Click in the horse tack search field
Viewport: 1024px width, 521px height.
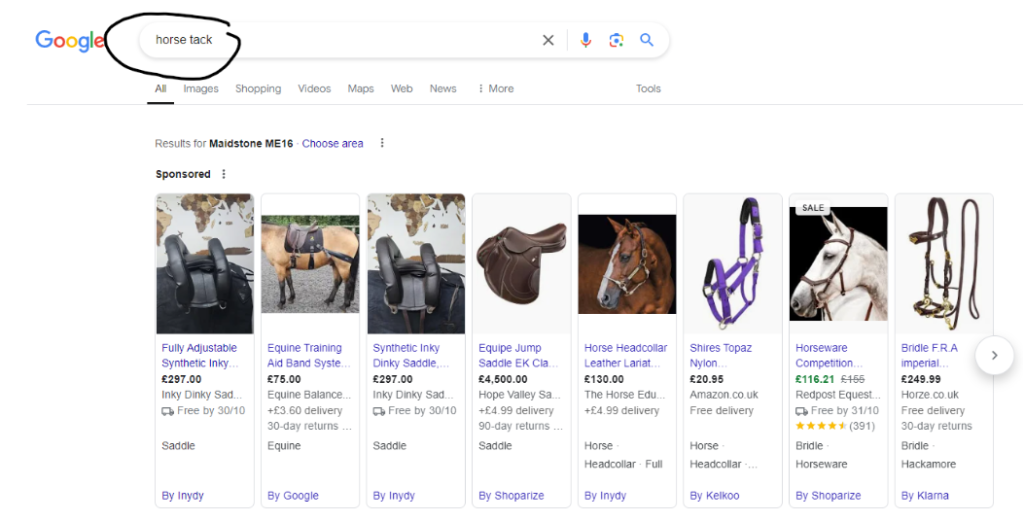pyautogui.click(x=340, y=40)
